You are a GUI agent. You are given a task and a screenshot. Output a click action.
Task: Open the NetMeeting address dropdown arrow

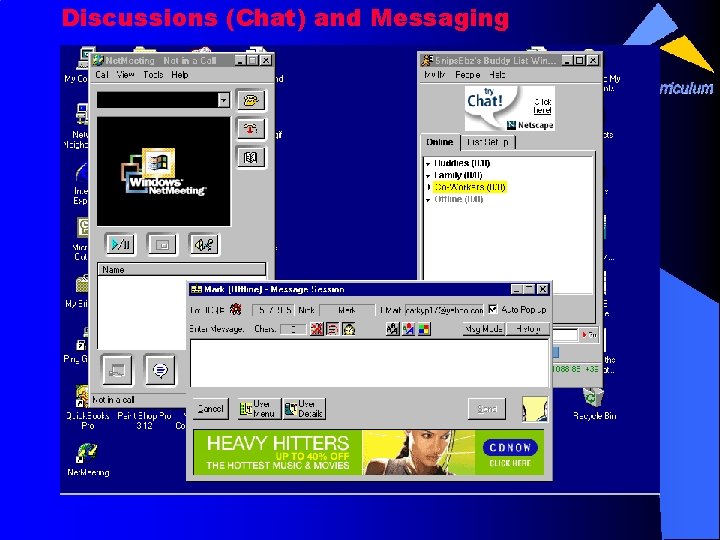tap(224, 100)
